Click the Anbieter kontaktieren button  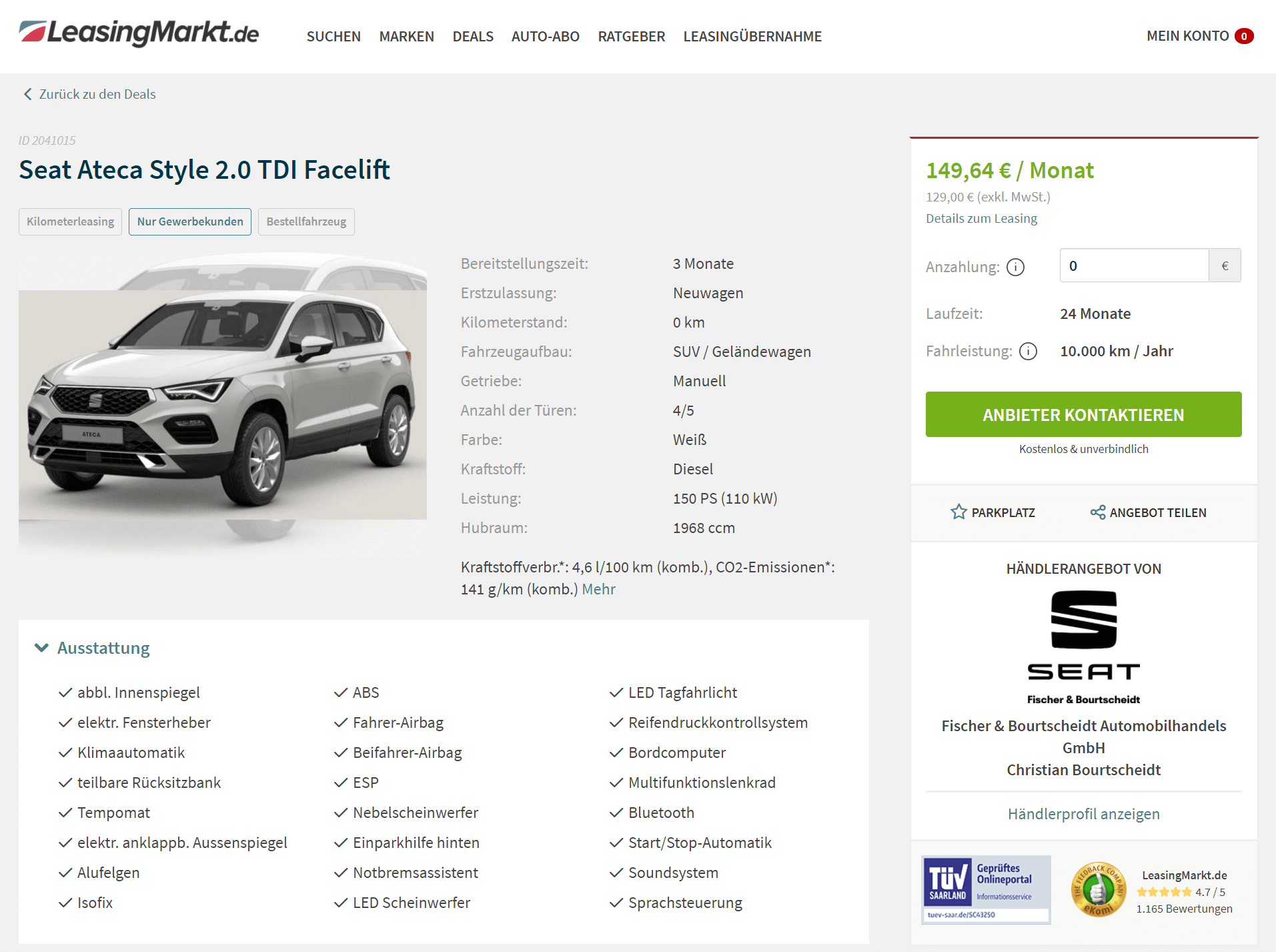[1083, 414]
